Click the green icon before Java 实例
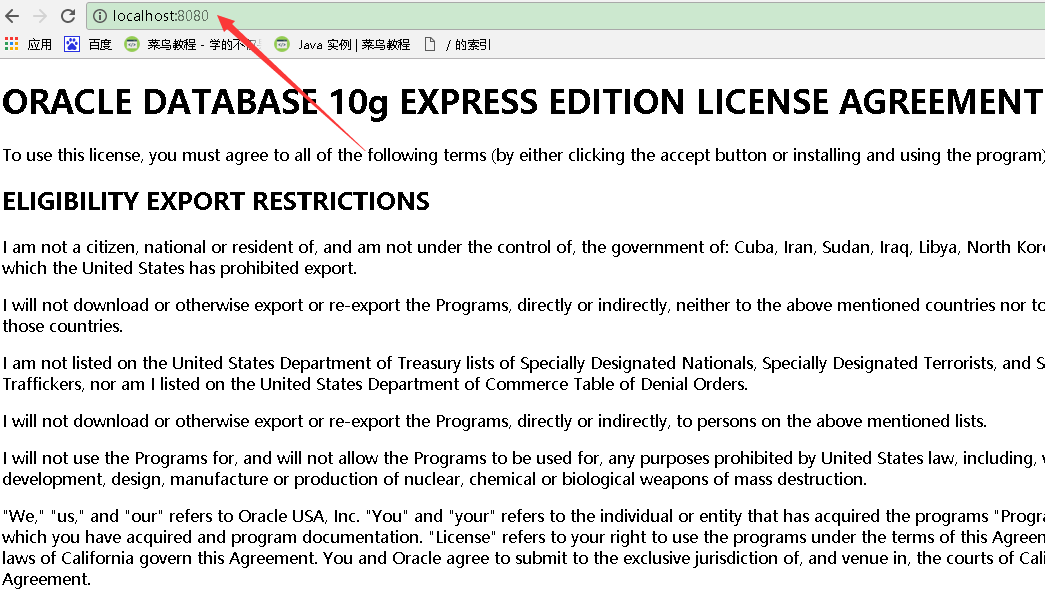 tap(282, 44)
